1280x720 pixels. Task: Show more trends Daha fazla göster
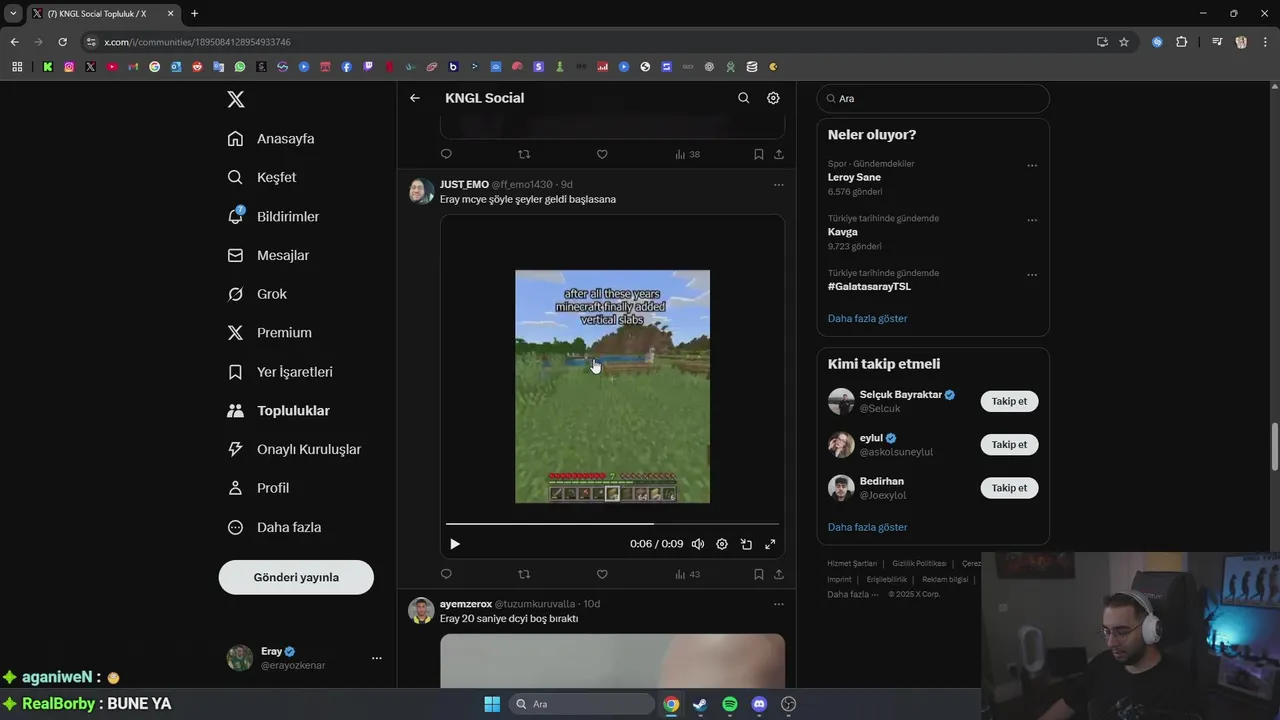click(867, 318)
